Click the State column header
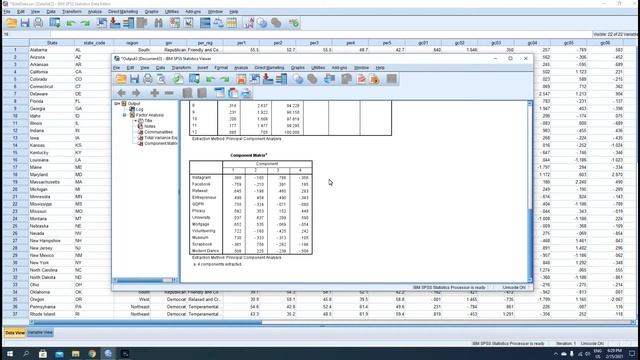 pos(52,43)
